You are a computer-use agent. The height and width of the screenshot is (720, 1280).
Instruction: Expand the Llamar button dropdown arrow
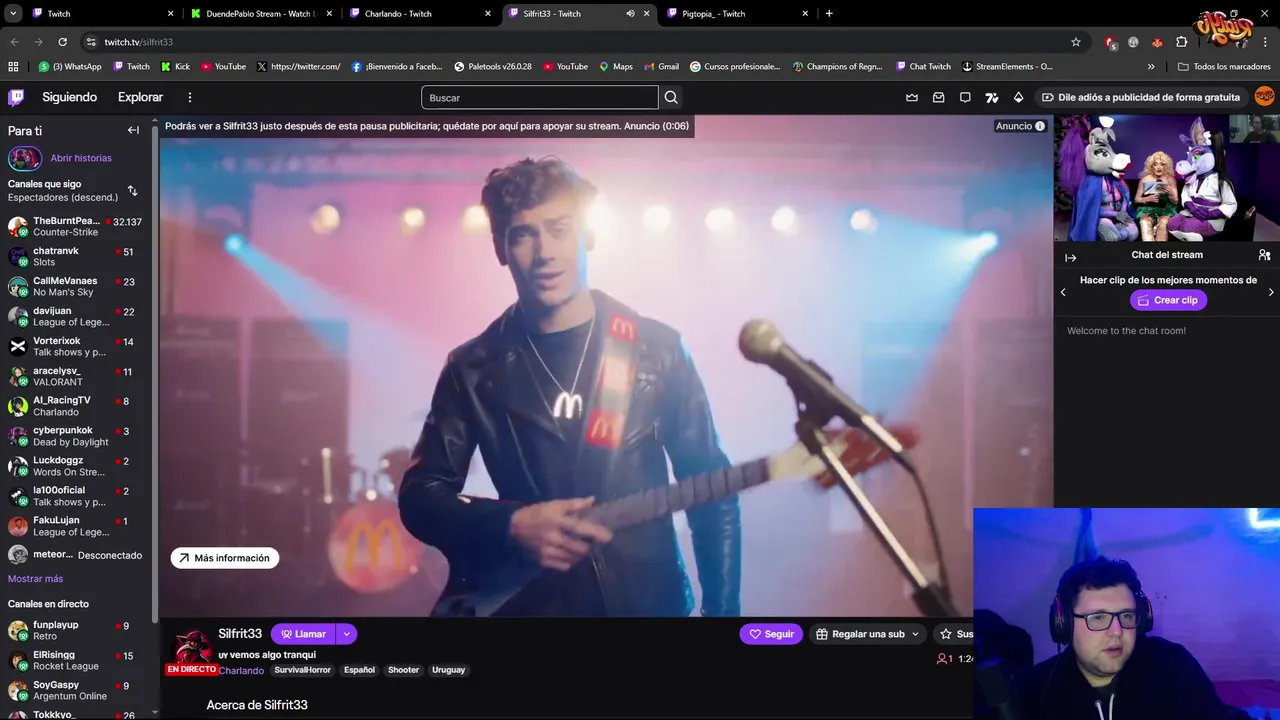346,634
